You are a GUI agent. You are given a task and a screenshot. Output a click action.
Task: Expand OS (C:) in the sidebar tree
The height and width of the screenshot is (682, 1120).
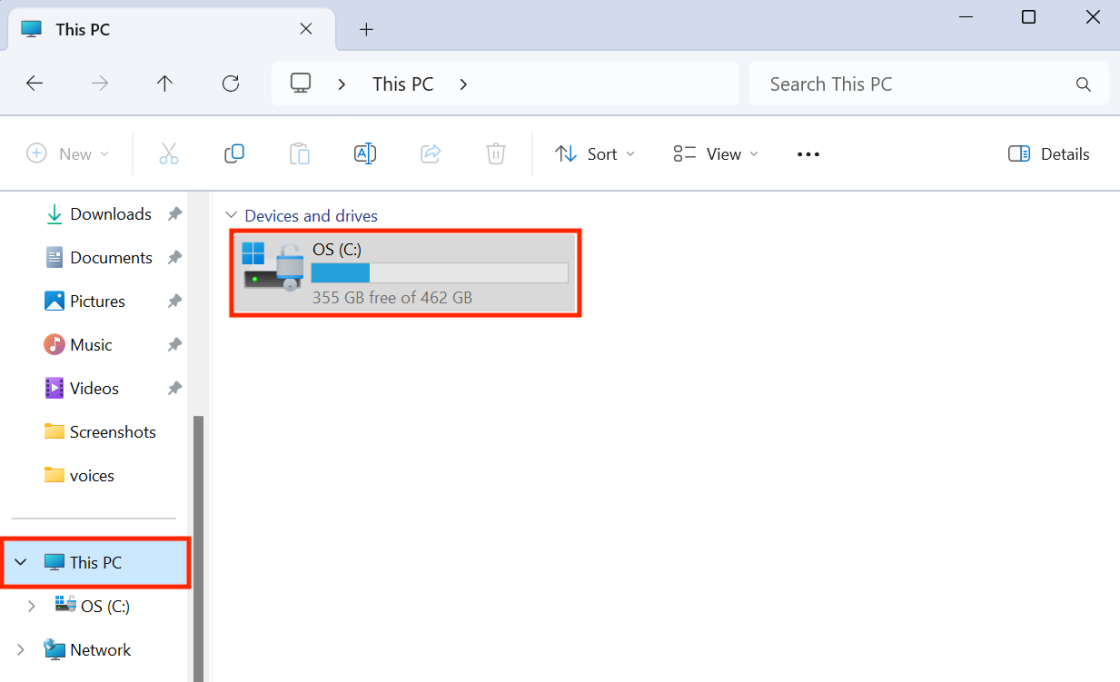31,605
